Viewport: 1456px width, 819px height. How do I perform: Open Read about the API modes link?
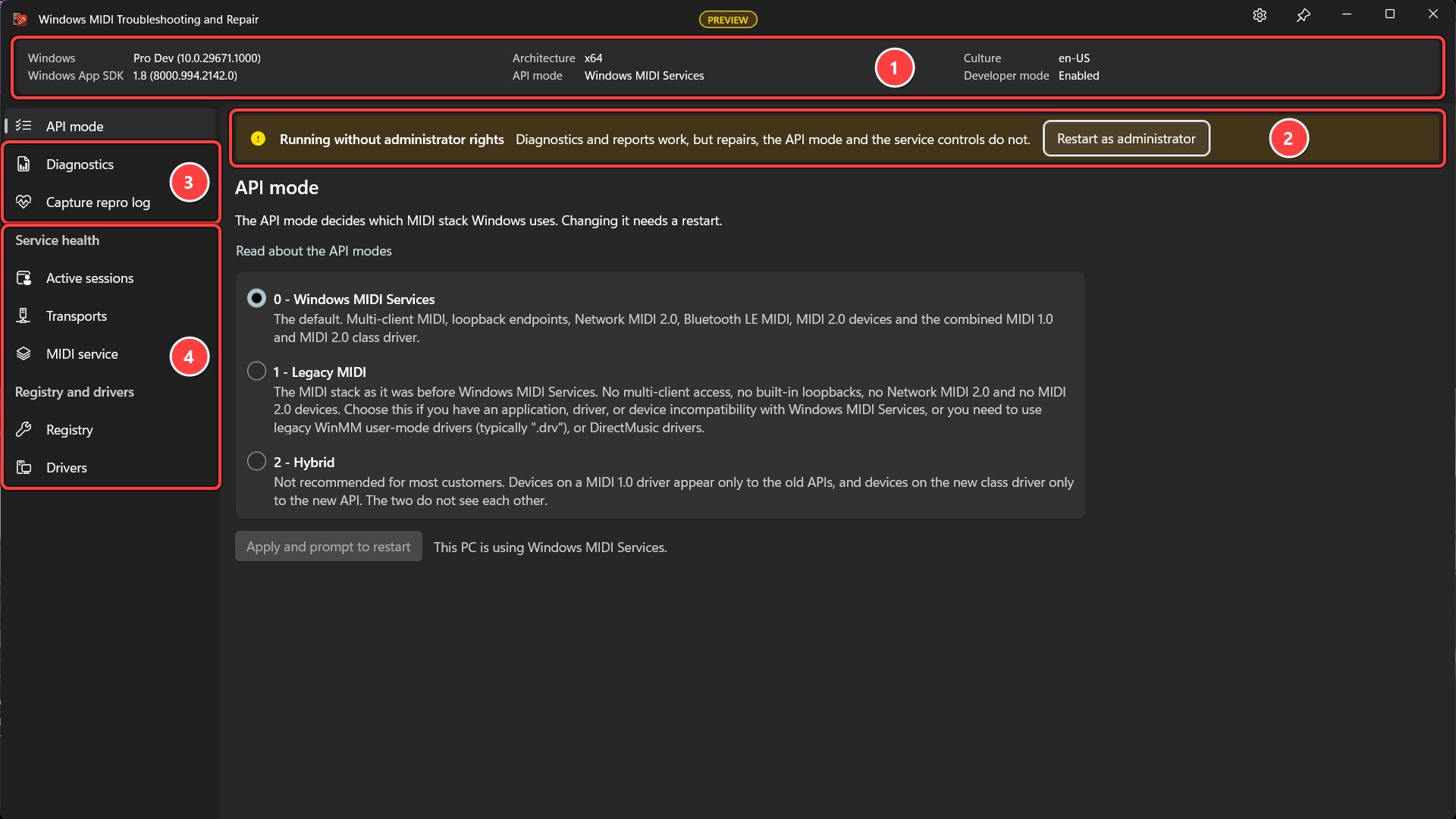tap(314, 251)
